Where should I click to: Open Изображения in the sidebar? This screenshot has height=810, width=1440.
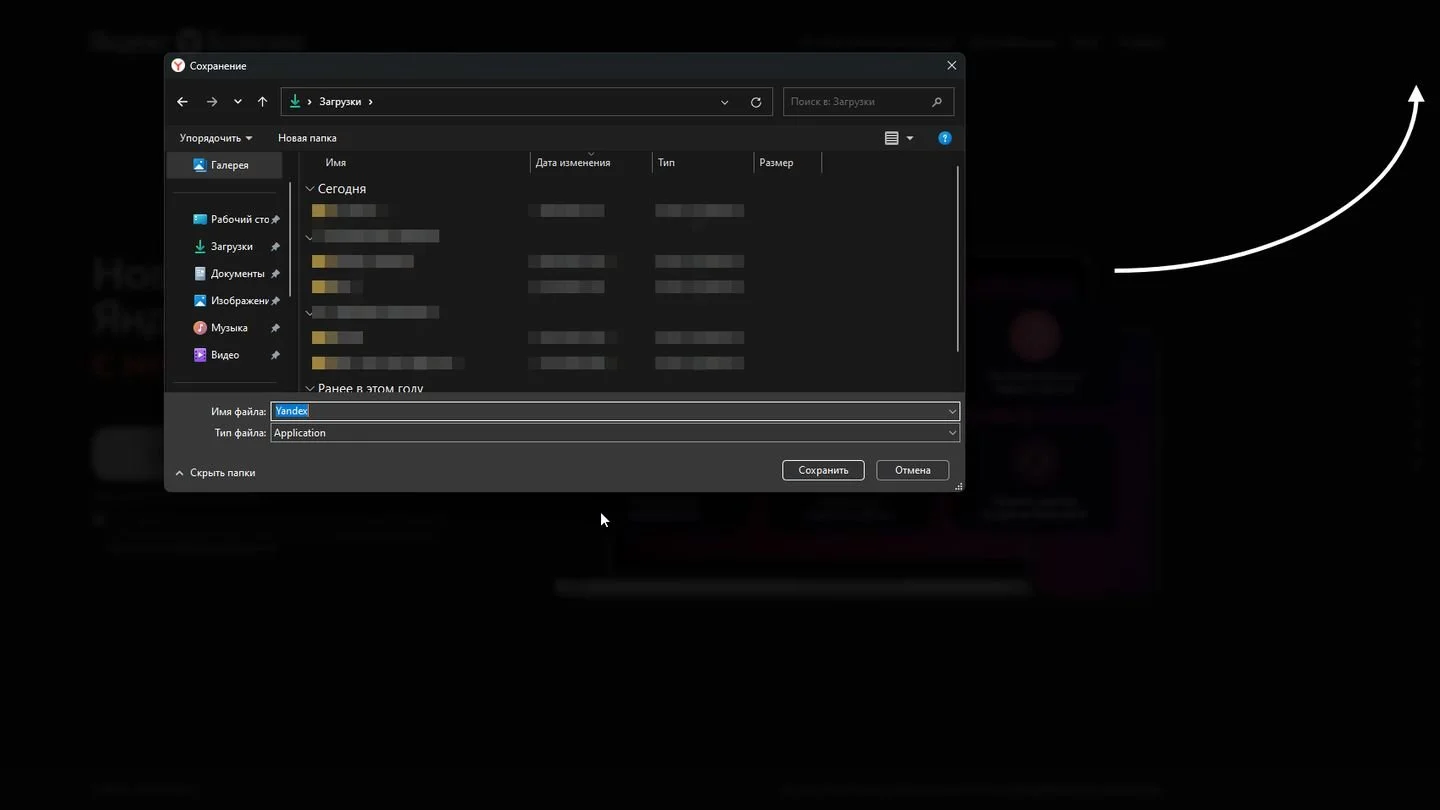click(x=230, y=300)
